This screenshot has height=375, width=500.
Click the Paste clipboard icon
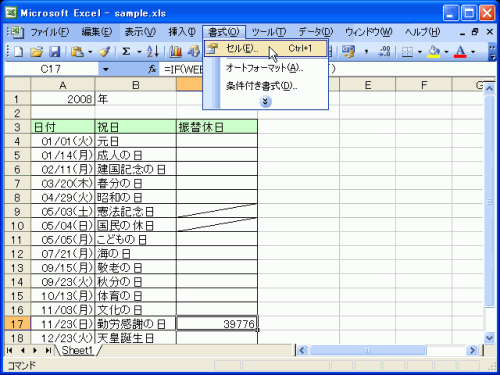tap(77, 52)
